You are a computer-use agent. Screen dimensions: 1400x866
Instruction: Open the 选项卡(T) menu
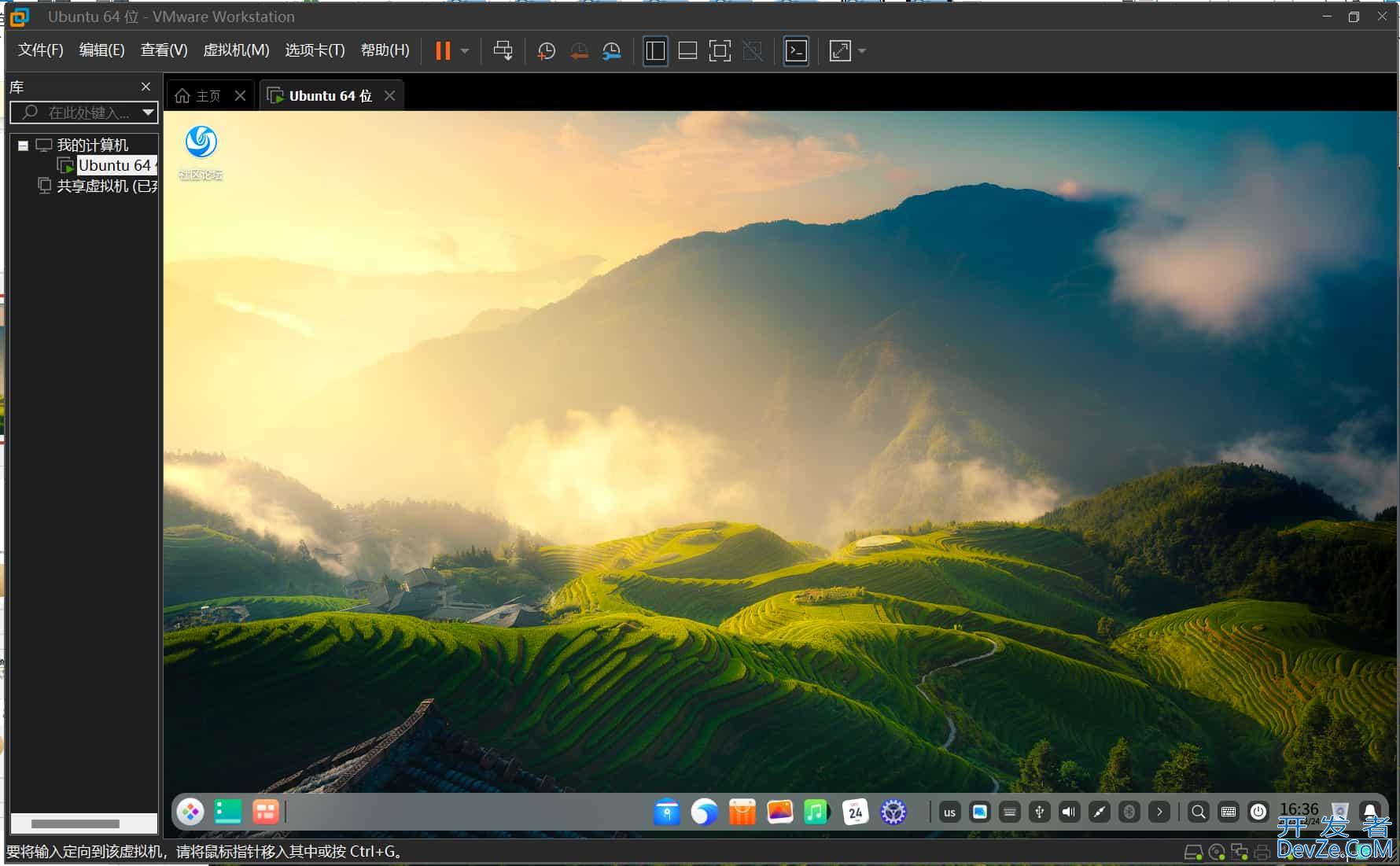315,50
